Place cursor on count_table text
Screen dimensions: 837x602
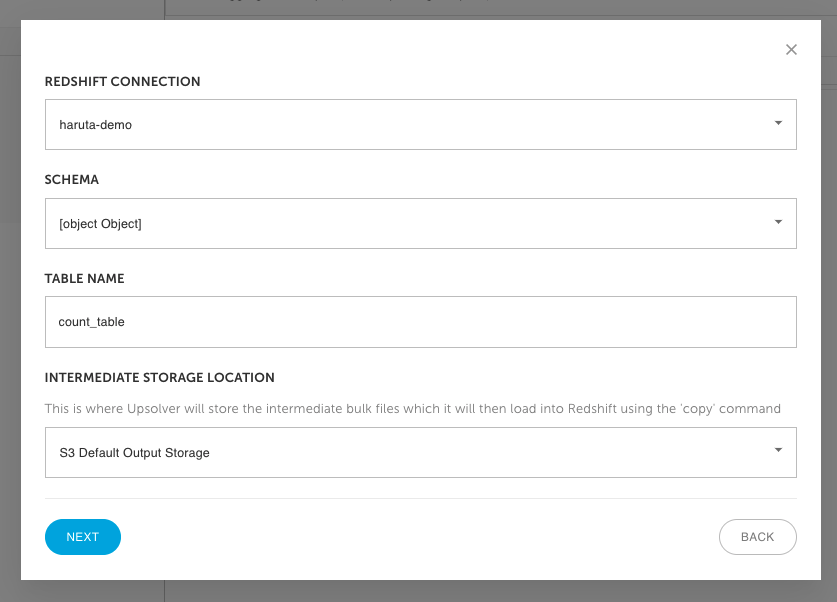(x=91, y=322)
